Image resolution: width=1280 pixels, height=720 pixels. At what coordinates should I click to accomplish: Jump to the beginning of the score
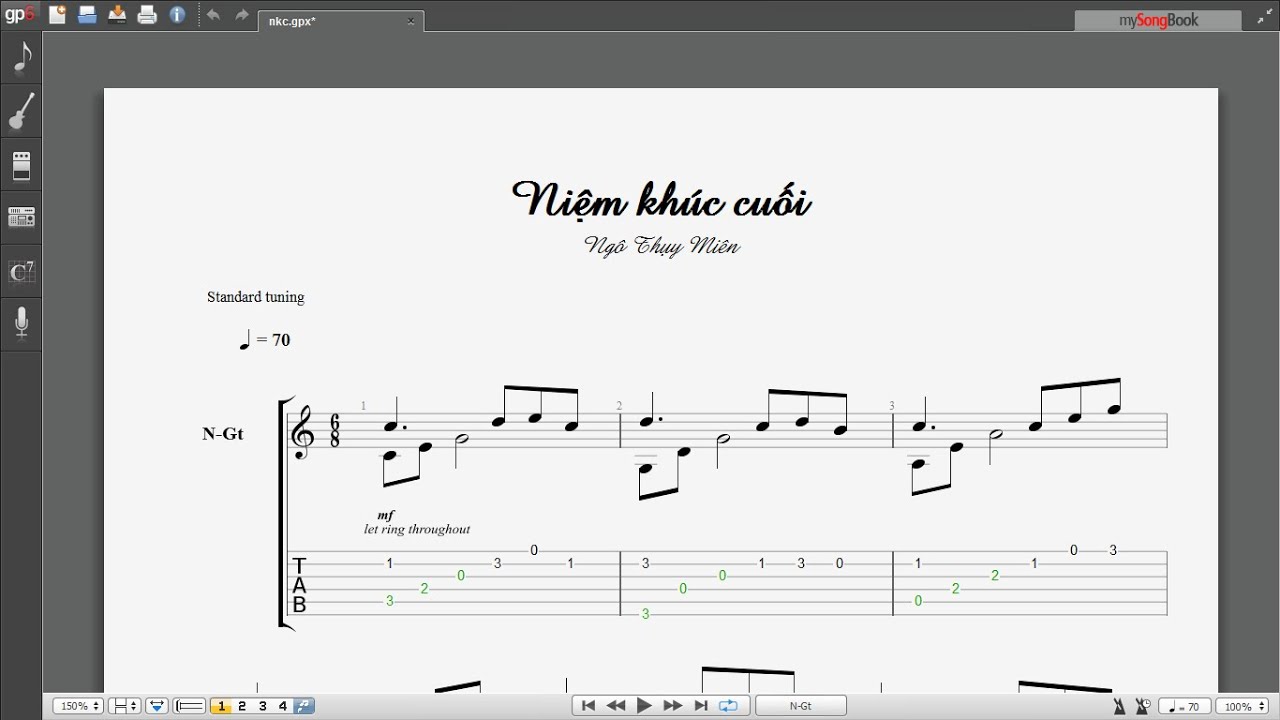point(588,706)
